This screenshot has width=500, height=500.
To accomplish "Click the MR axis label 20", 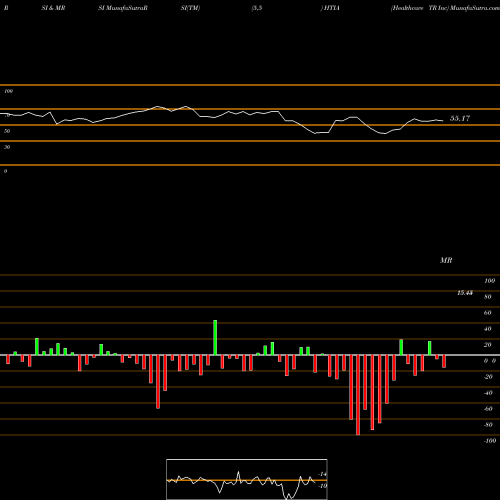I will (x=488, y=345).
